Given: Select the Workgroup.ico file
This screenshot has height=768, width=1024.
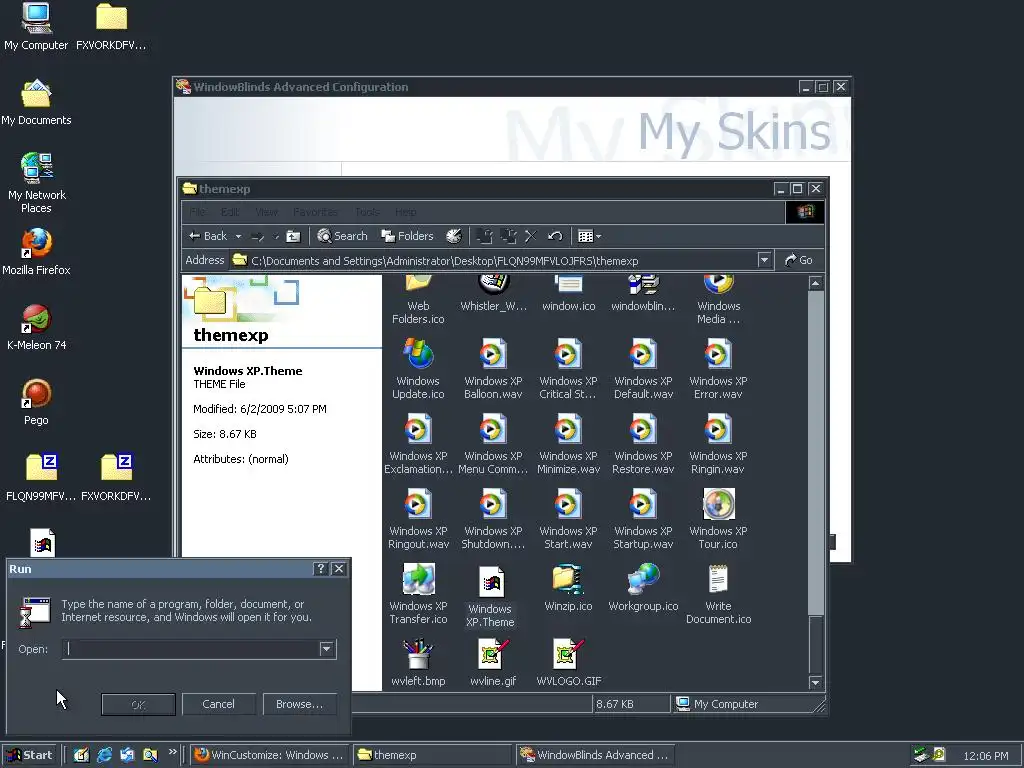Looking at the screenshot, I should pos(643,588).
